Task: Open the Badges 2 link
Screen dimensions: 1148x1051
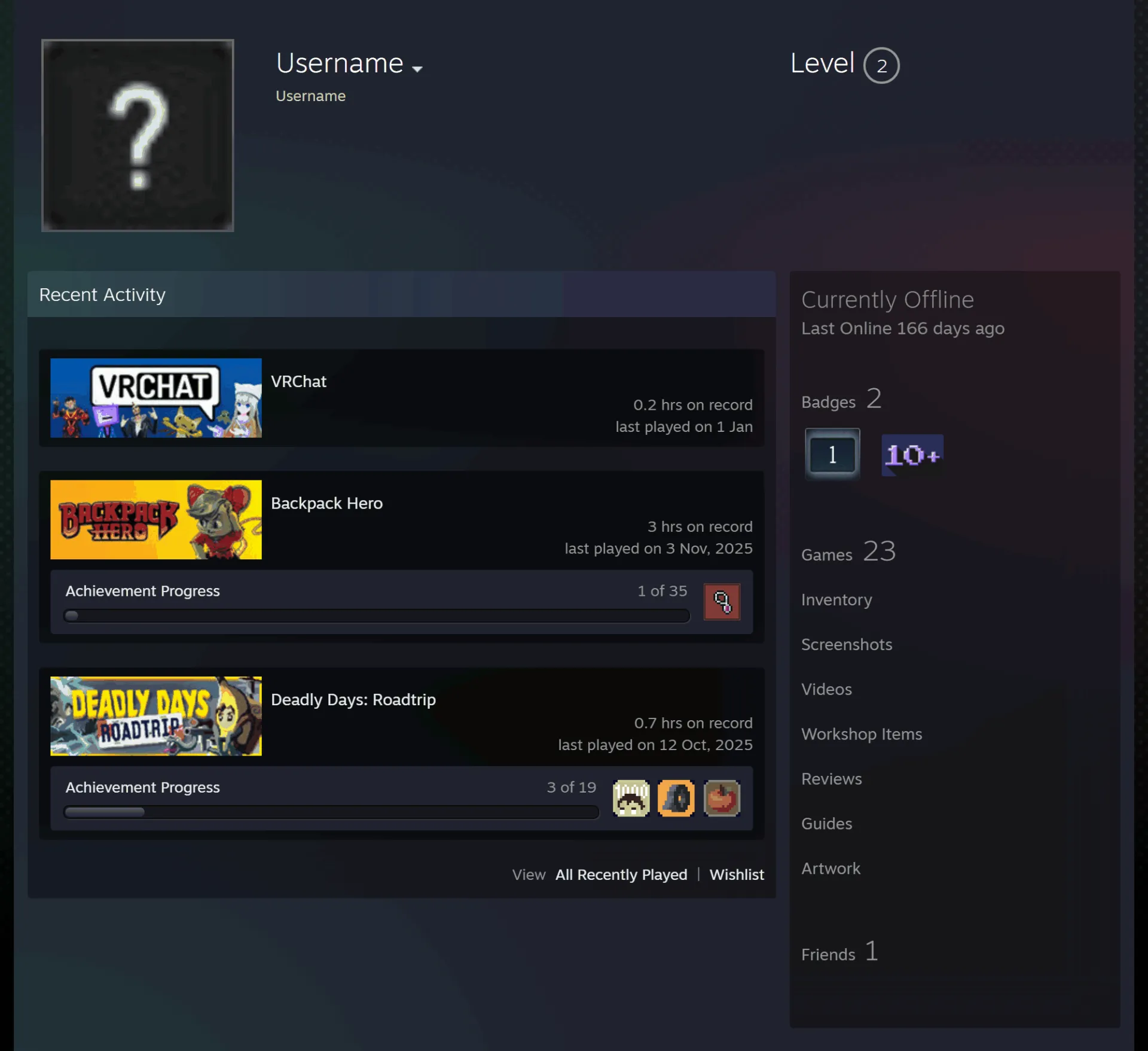Action: pyautogui.click(x=841, y=399)
